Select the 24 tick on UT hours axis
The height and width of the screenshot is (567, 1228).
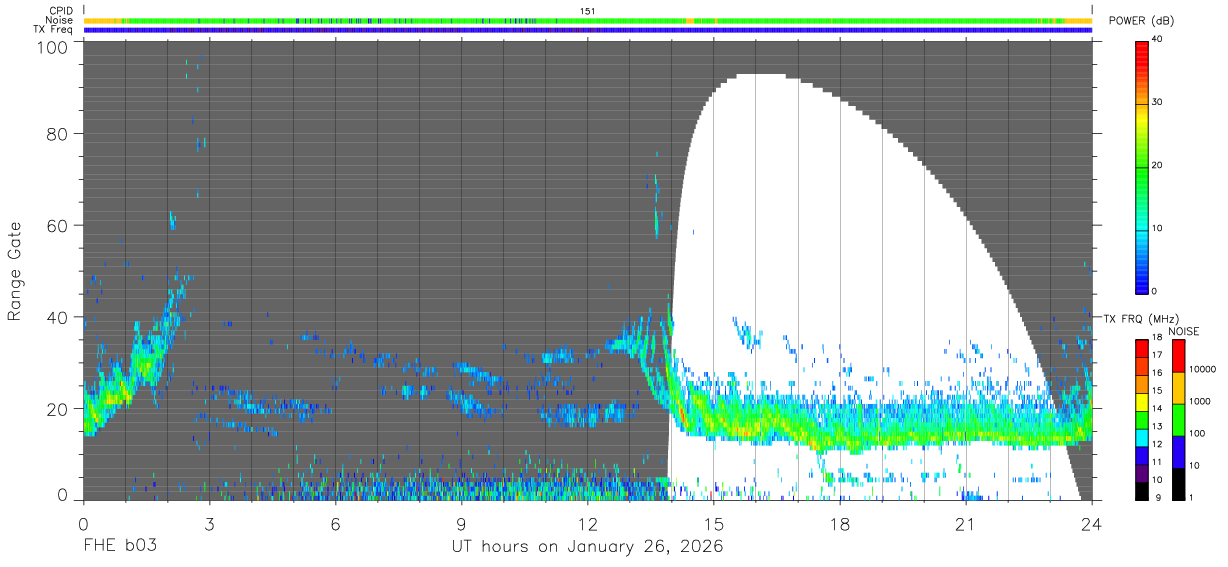pos(1092,524)
